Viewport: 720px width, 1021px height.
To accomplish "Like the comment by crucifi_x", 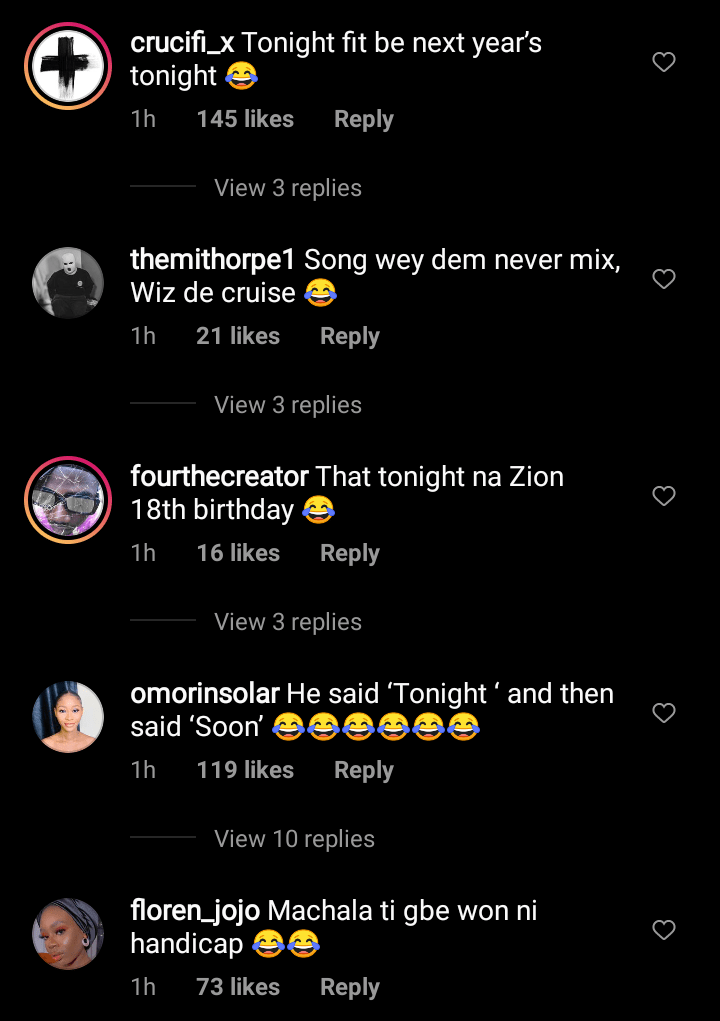I will [x=664, y=62].
